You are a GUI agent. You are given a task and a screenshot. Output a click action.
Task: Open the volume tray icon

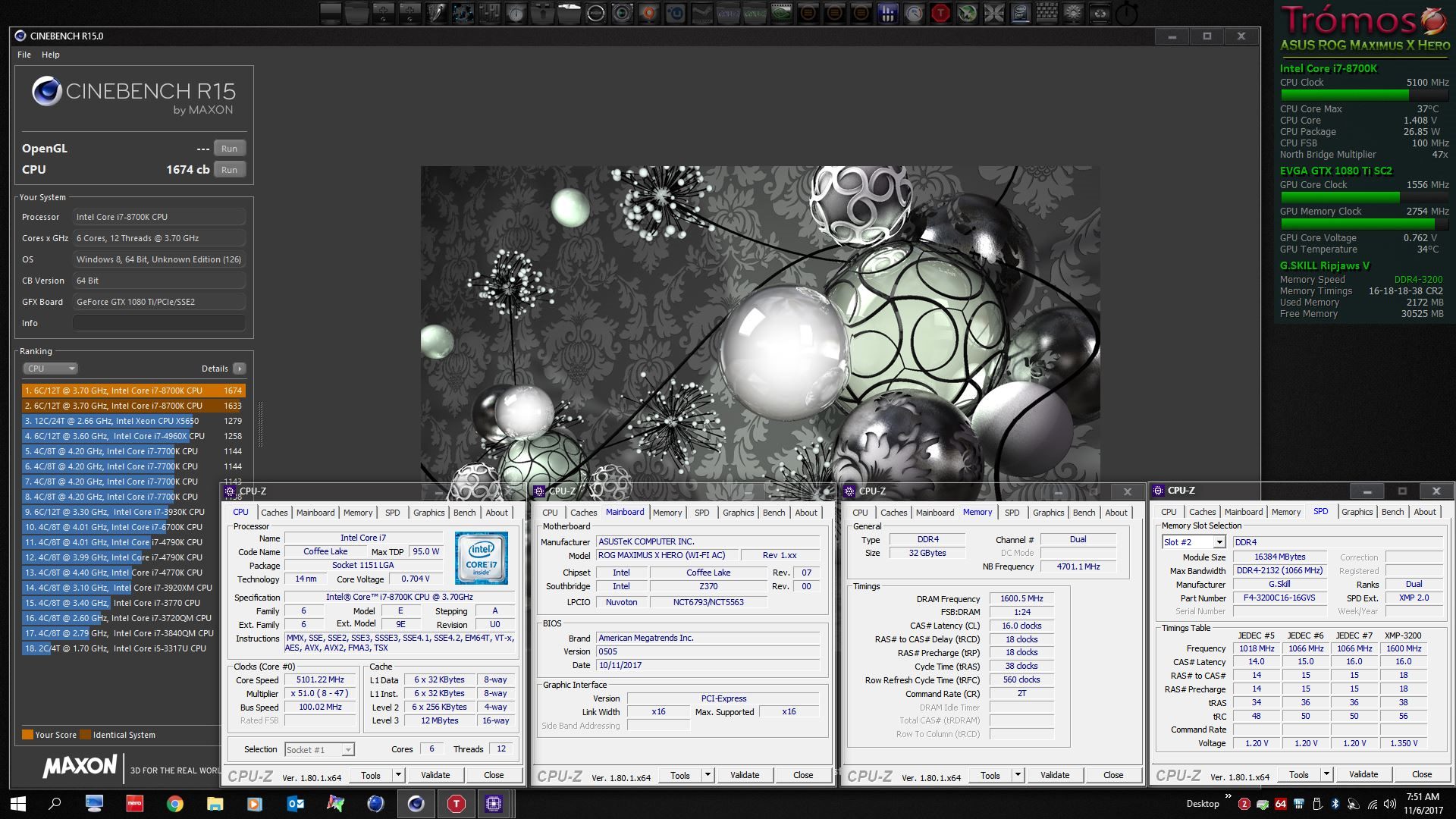pos(1390,804)
